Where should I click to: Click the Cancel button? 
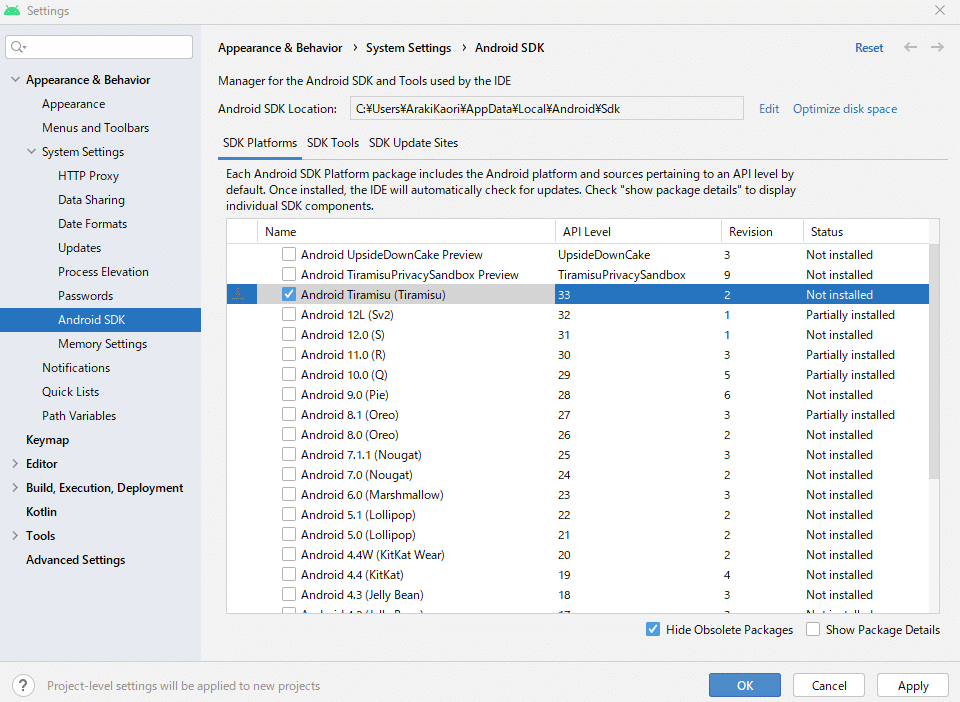coord(829,685)
